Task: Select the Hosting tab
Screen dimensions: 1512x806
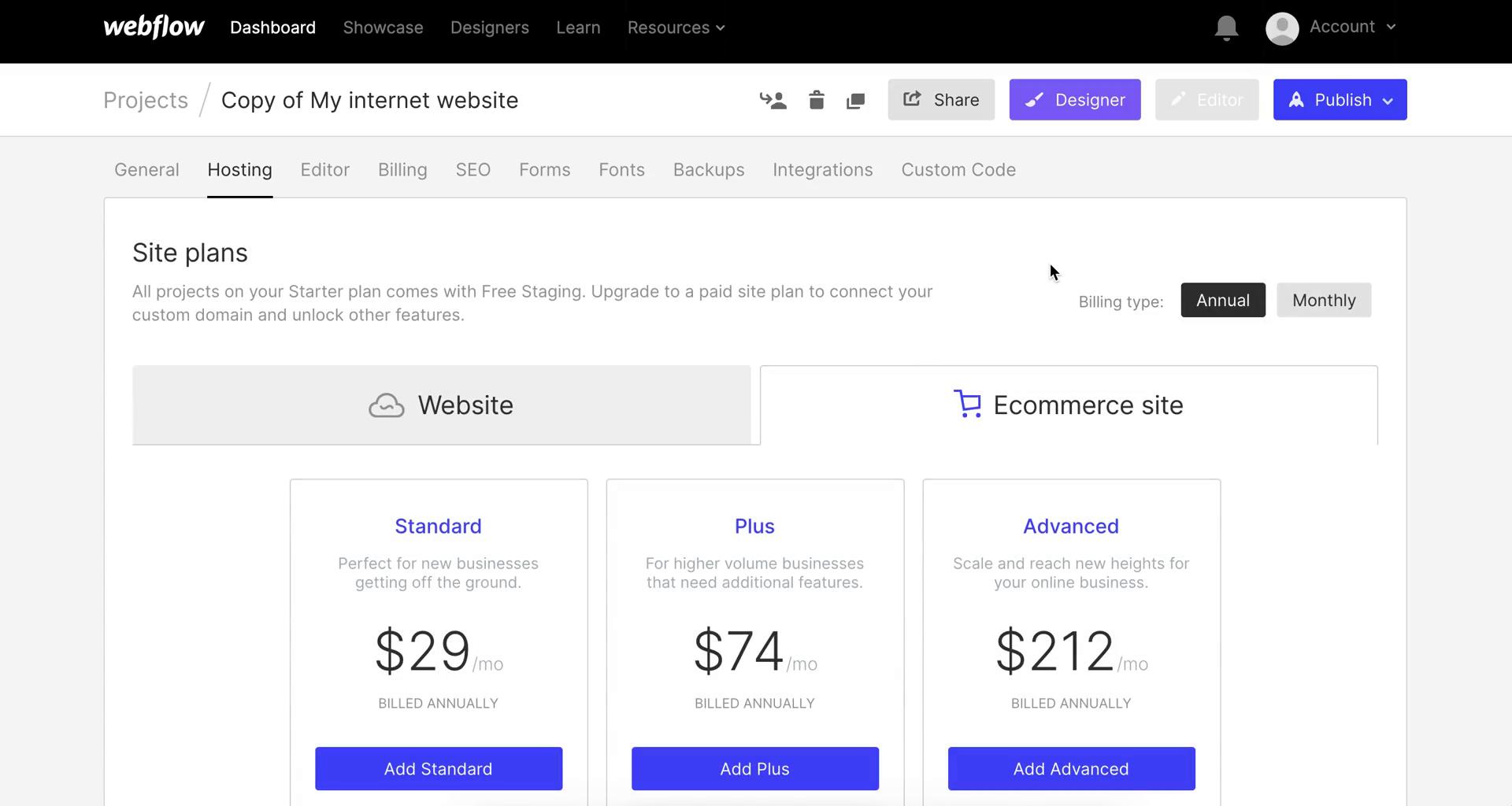Action: coord(239,170)
